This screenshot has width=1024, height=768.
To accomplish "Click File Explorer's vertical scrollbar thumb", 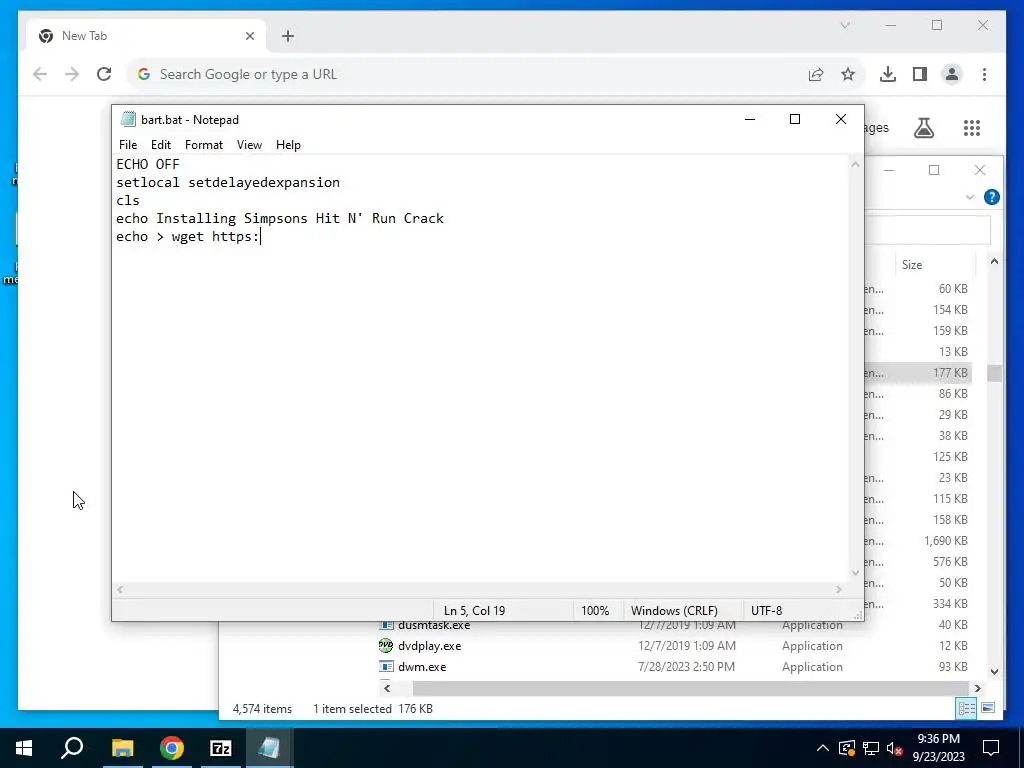I will point(994,373).
